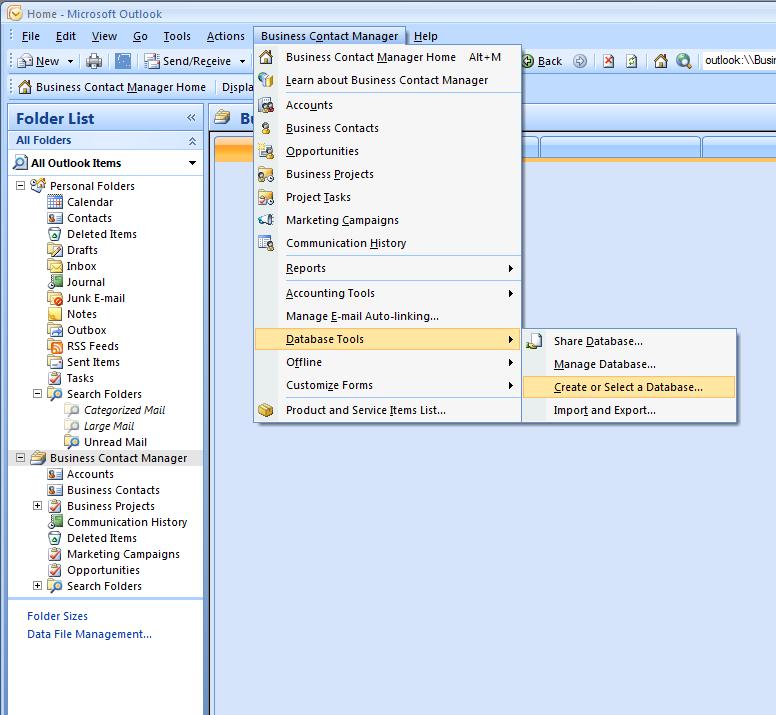Click the home icon beside the address box
The image size is (776, 715).
661,61
